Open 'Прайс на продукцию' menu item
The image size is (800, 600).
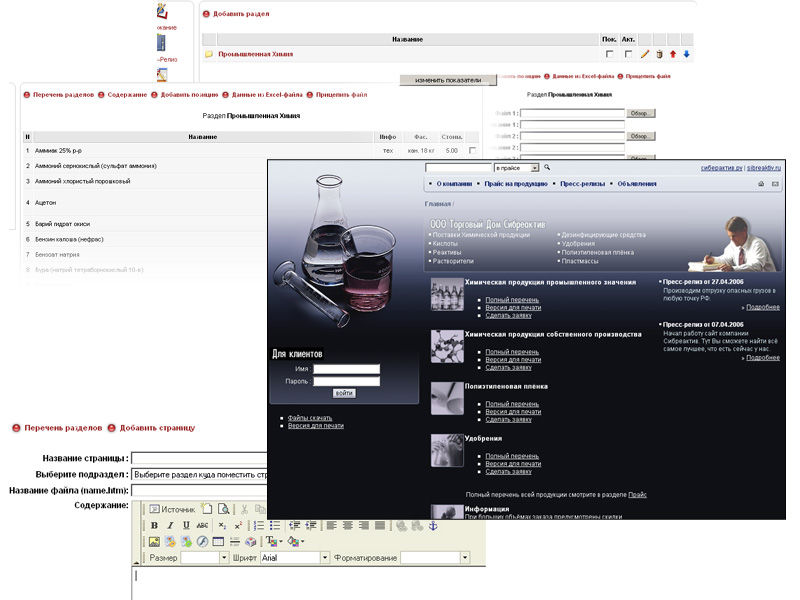click(x=517, y=184)
